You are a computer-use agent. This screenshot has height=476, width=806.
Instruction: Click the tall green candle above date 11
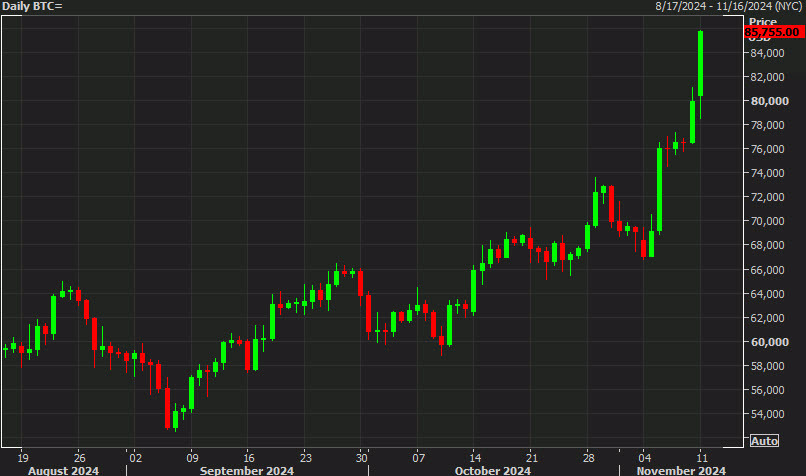701,63
